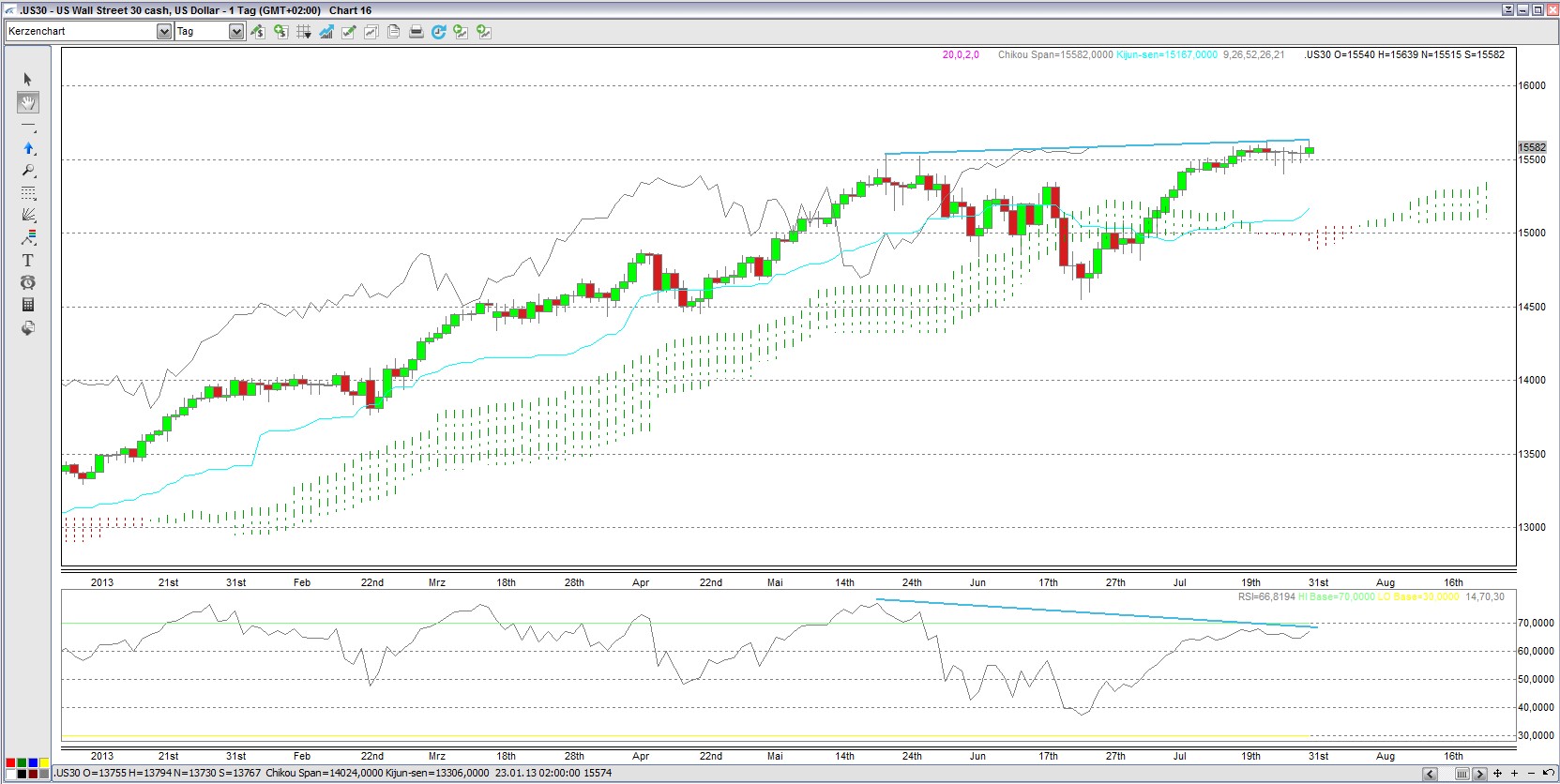Viewport: 1560px width, 784px height.
Task: Click the red color swatch at bottom-left
Action: [10, 763]
